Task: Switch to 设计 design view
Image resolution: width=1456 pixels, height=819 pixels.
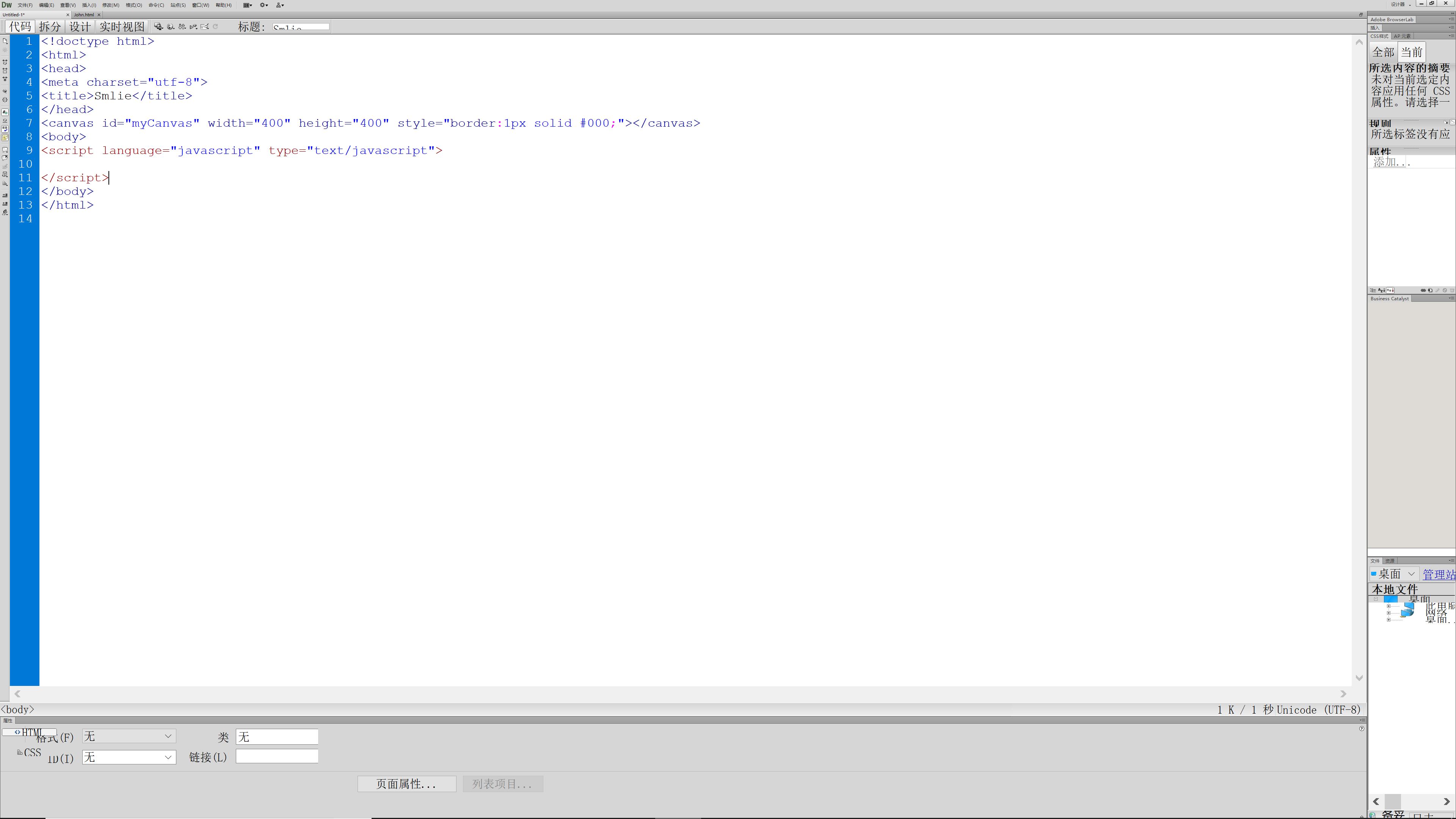Action: tap(80, 27)
